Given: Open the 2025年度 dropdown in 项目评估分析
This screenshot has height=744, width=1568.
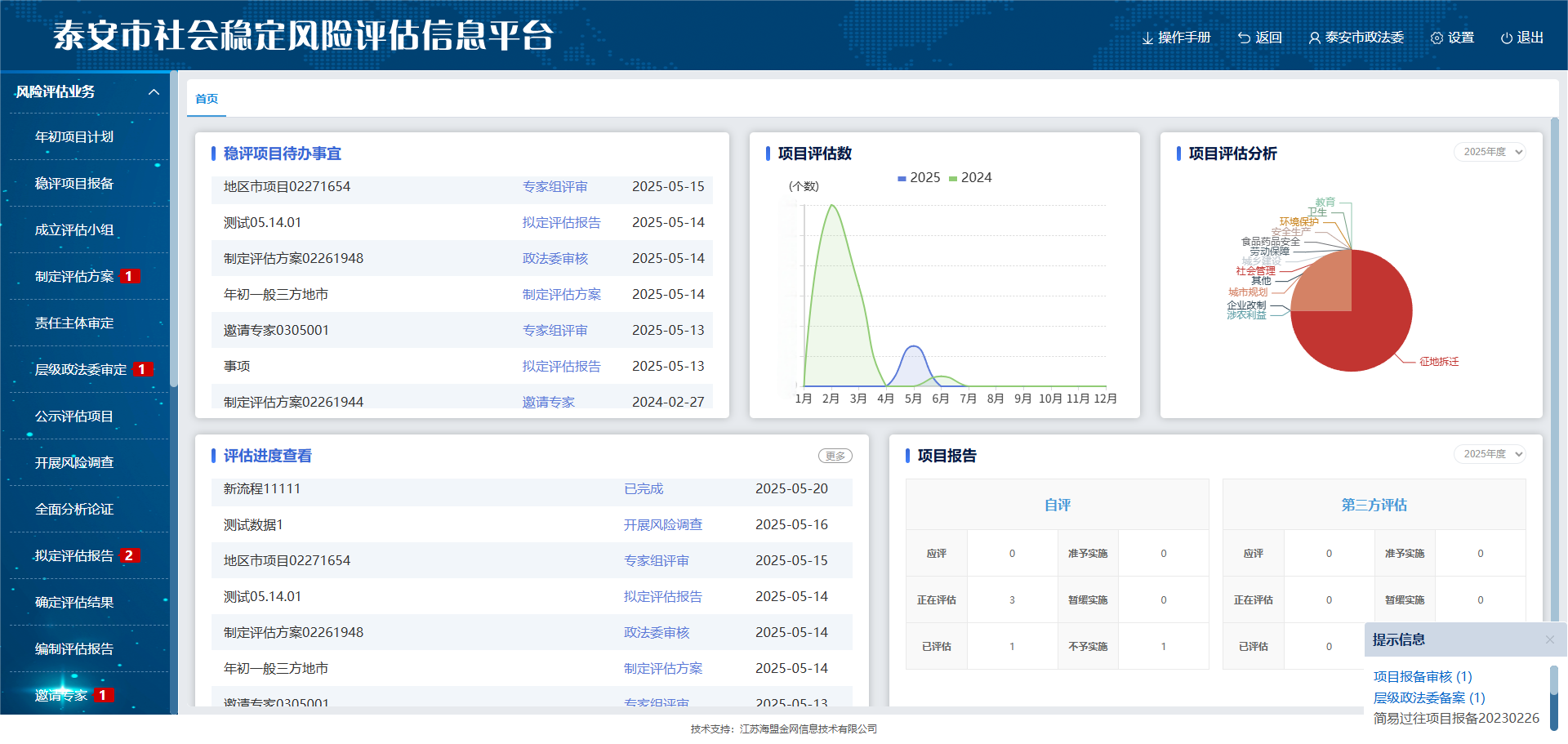Looking at the screenshot, I should 1490,152.
